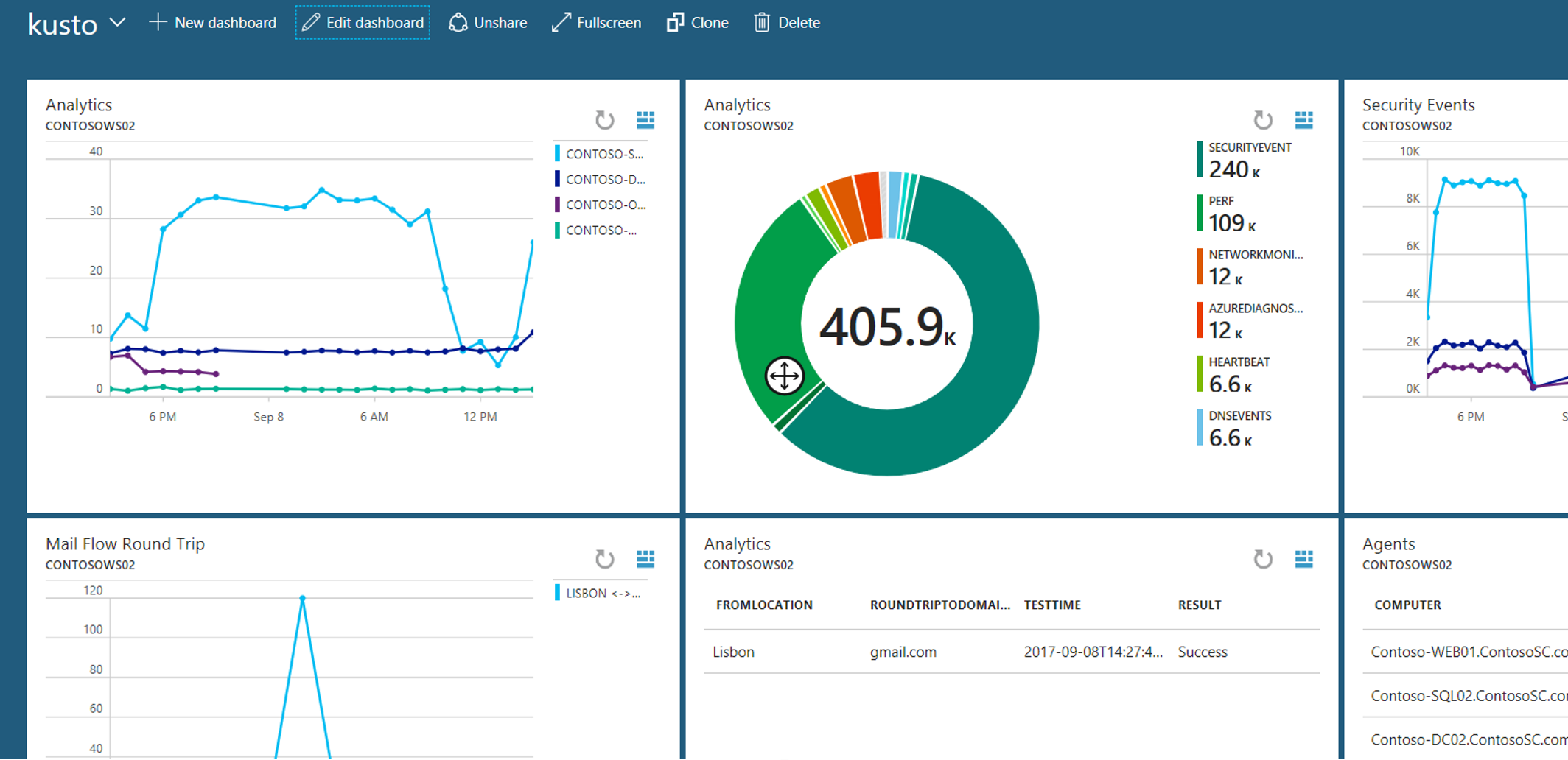The height and width of the screenshot is (760, 1568).
Task: Select Contoso-SQL02.ContosoSC row
Action: coord(1469,696)
